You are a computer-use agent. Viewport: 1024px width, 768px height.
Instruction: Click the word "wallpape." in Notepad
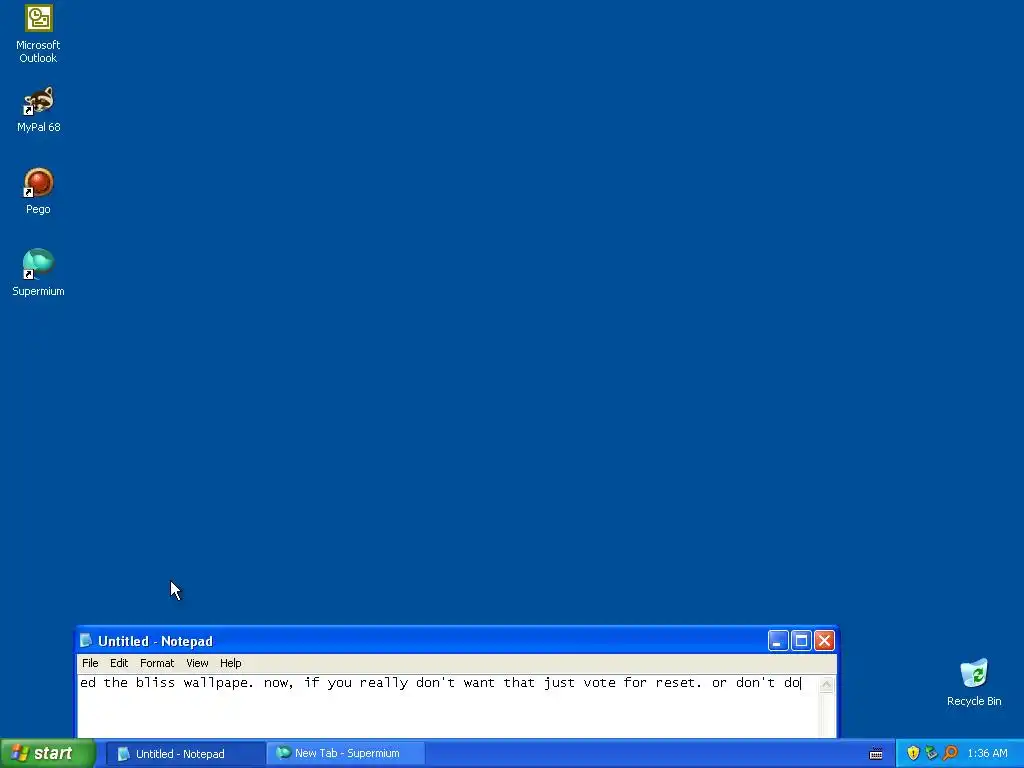tap(218, 683)
